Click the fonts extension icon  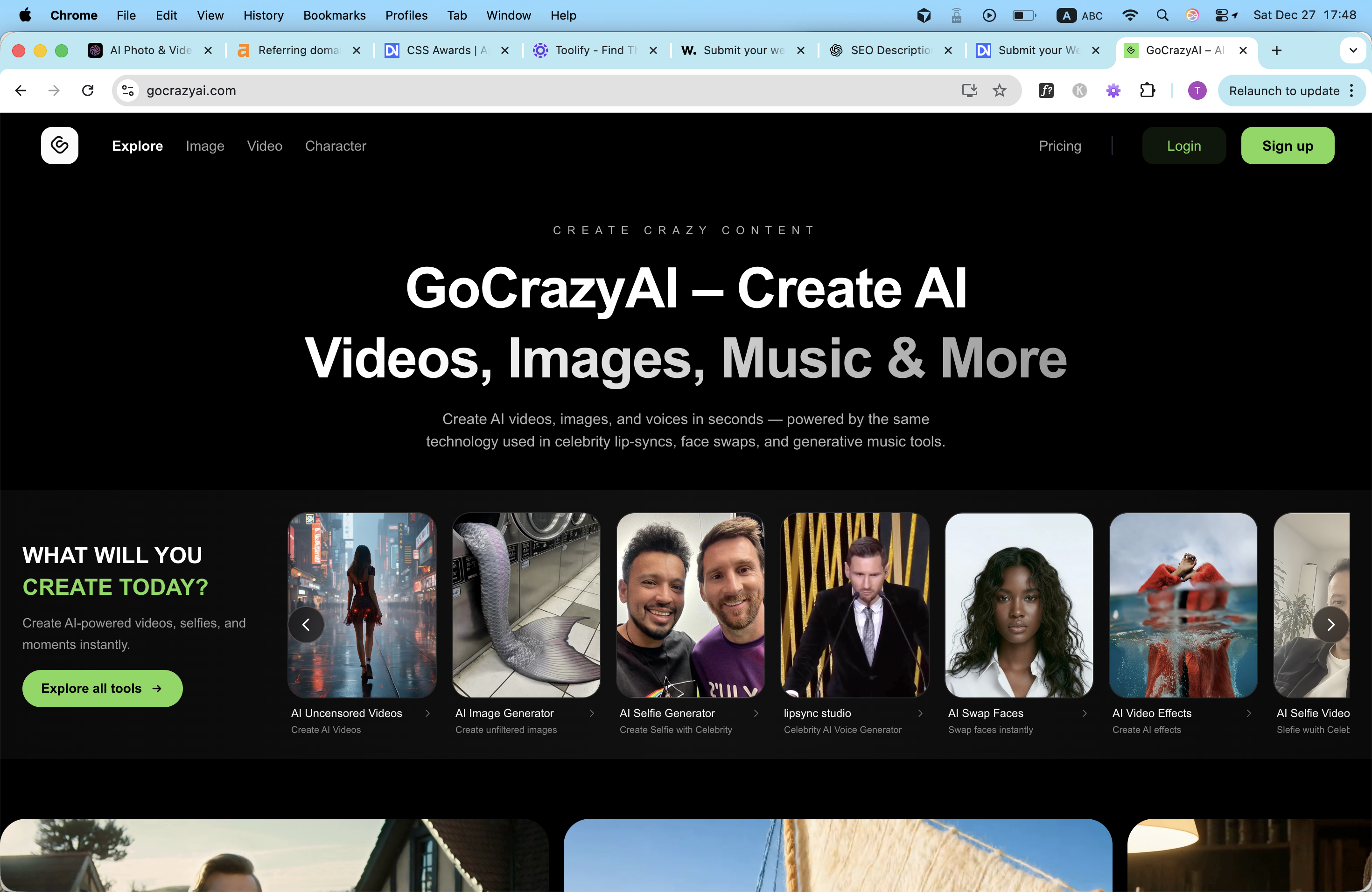point(1046,91)
